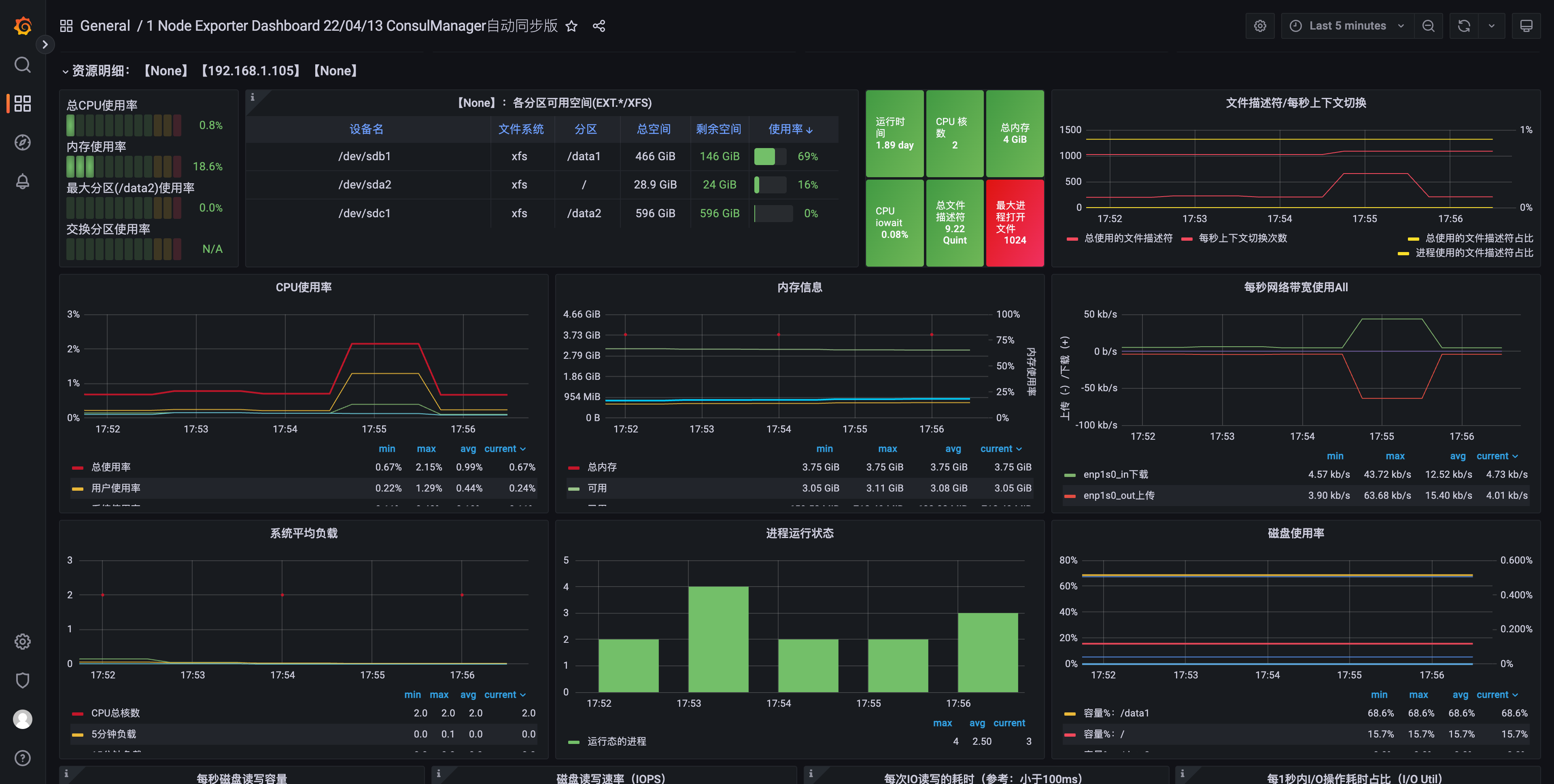Open the user profile avatar
Image resolution: width=1554 pixels, height=784 pixels.
(22, 719)
